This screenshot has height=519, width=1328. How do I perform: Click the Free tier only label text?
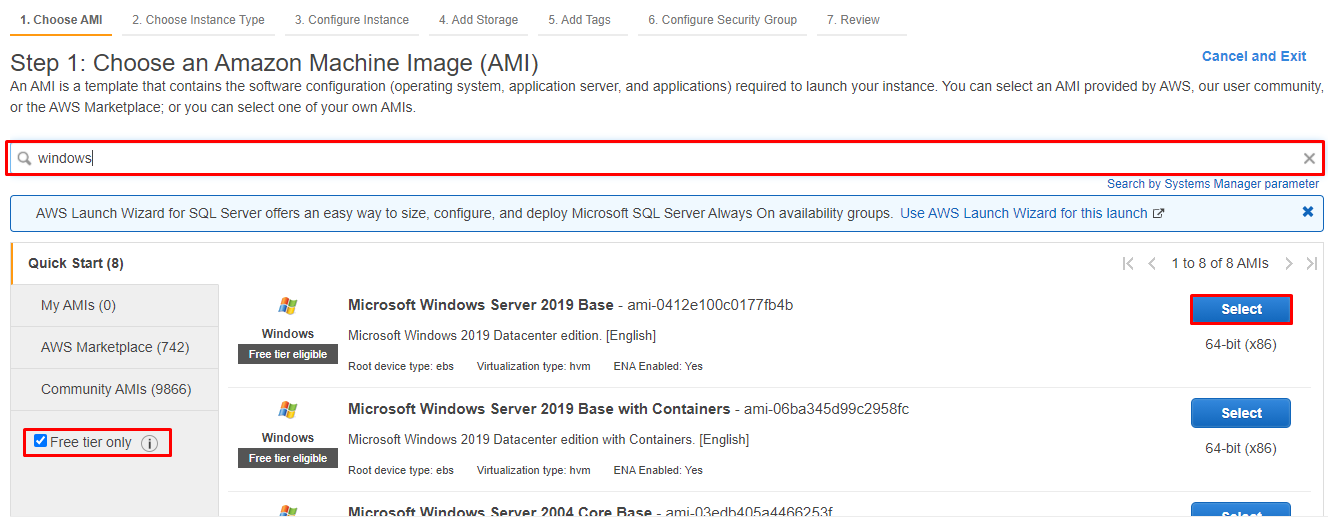91,442
